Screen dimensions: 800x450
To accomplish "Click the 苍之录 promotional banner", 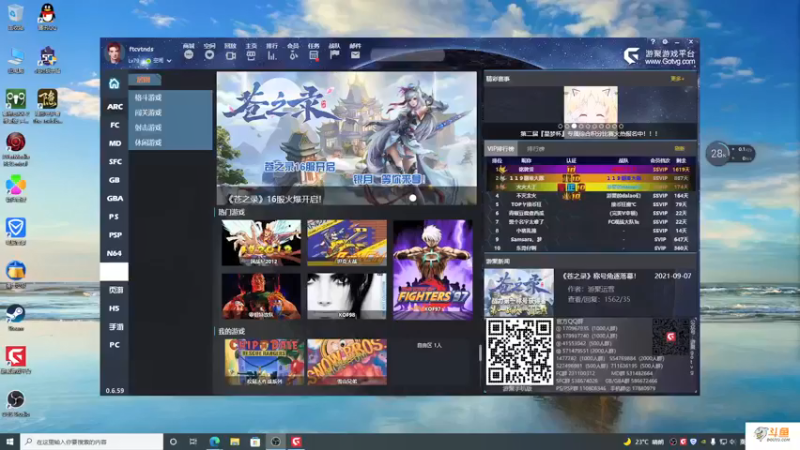I will click(x=346, y=138).
